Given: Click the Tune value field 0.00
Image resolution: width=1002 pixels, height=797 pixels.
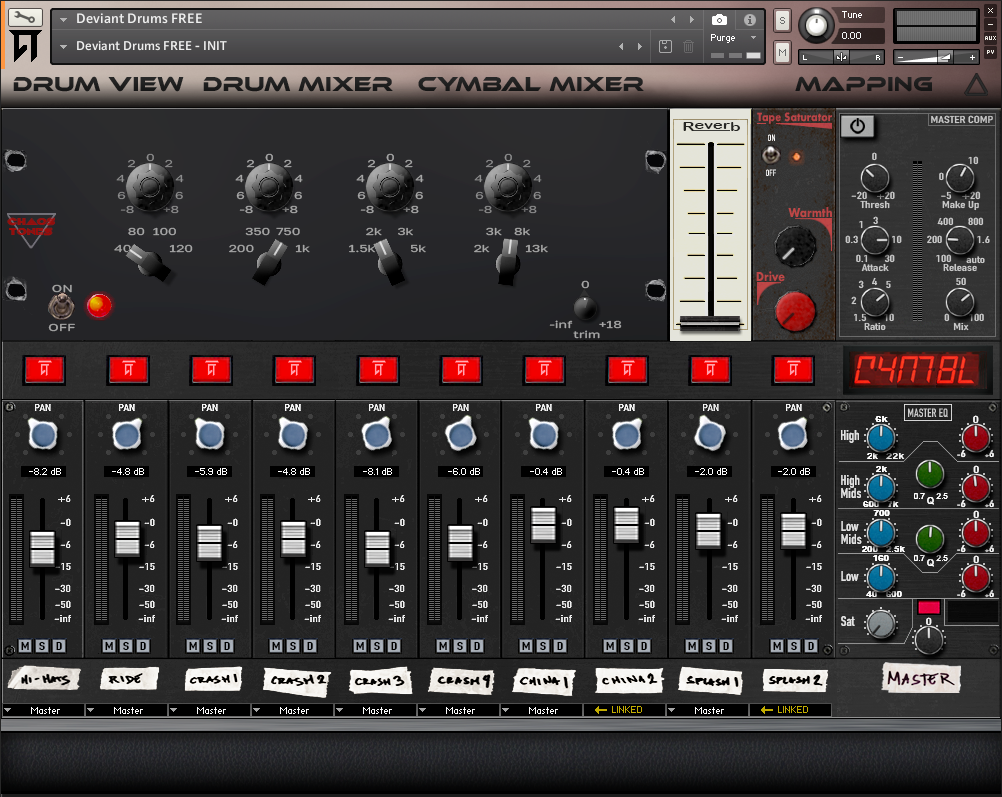Looking at the screenshot, I should tap(860, 36).
